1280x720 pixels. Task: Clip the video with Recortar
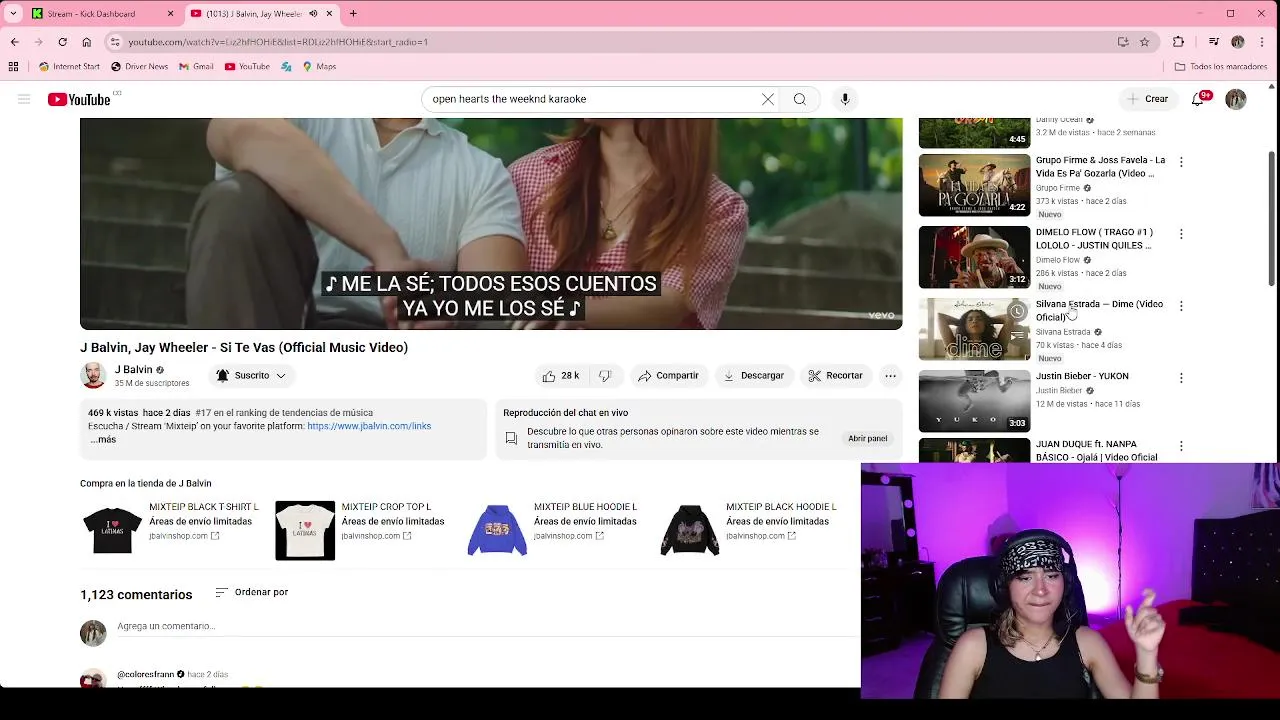click(x=835, y=376)
